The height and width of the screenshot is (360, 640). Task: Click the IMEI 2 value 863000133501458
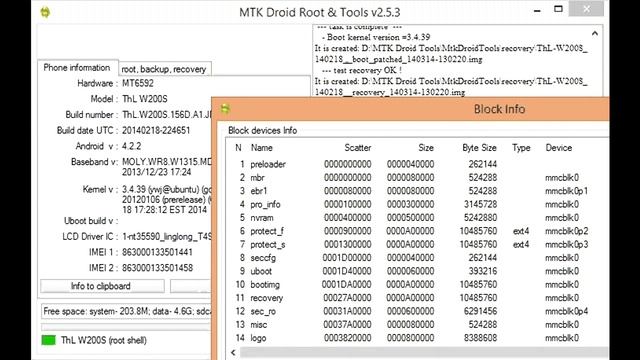coord(157,268)
